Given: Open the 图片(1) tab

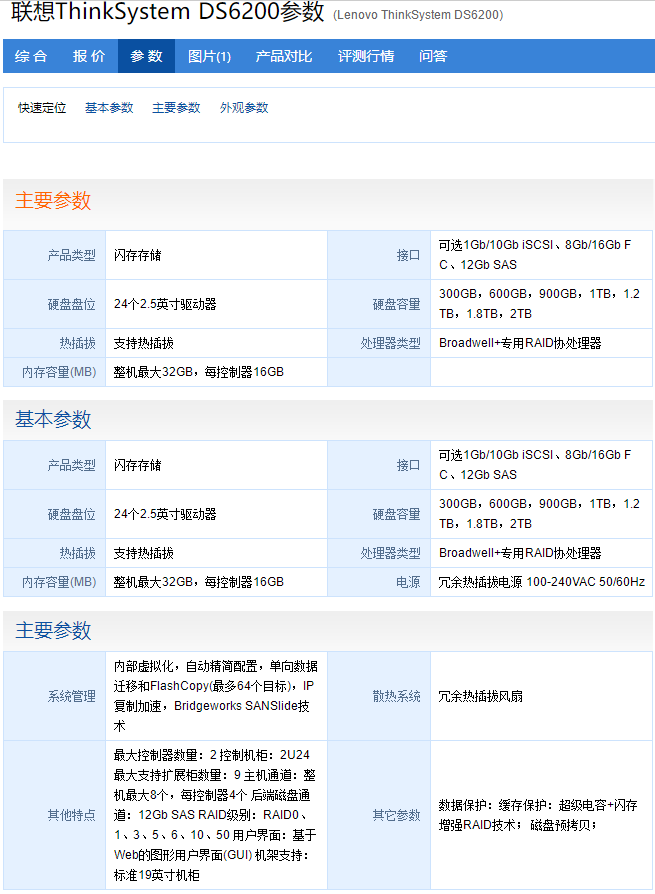Looking at the screenshot, I should pos(209,56).
